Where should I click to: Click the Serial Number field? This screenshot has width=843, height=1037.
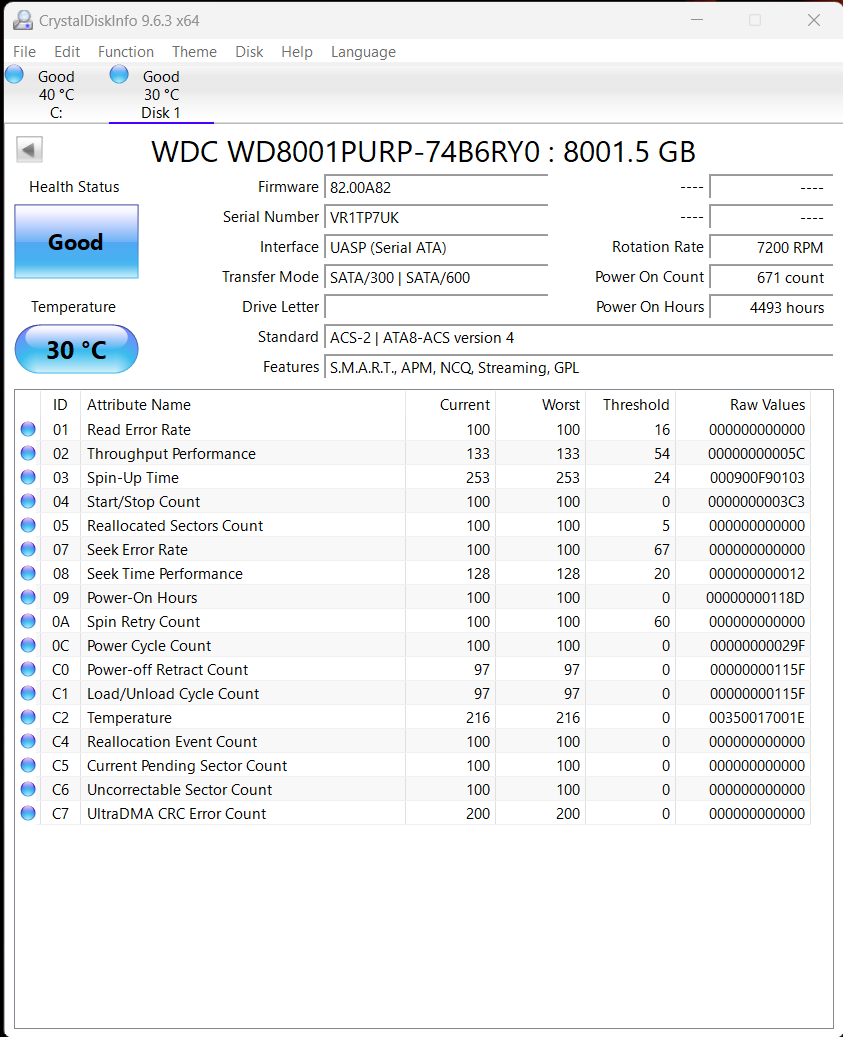pyautogui.click(x=436, y=217)
